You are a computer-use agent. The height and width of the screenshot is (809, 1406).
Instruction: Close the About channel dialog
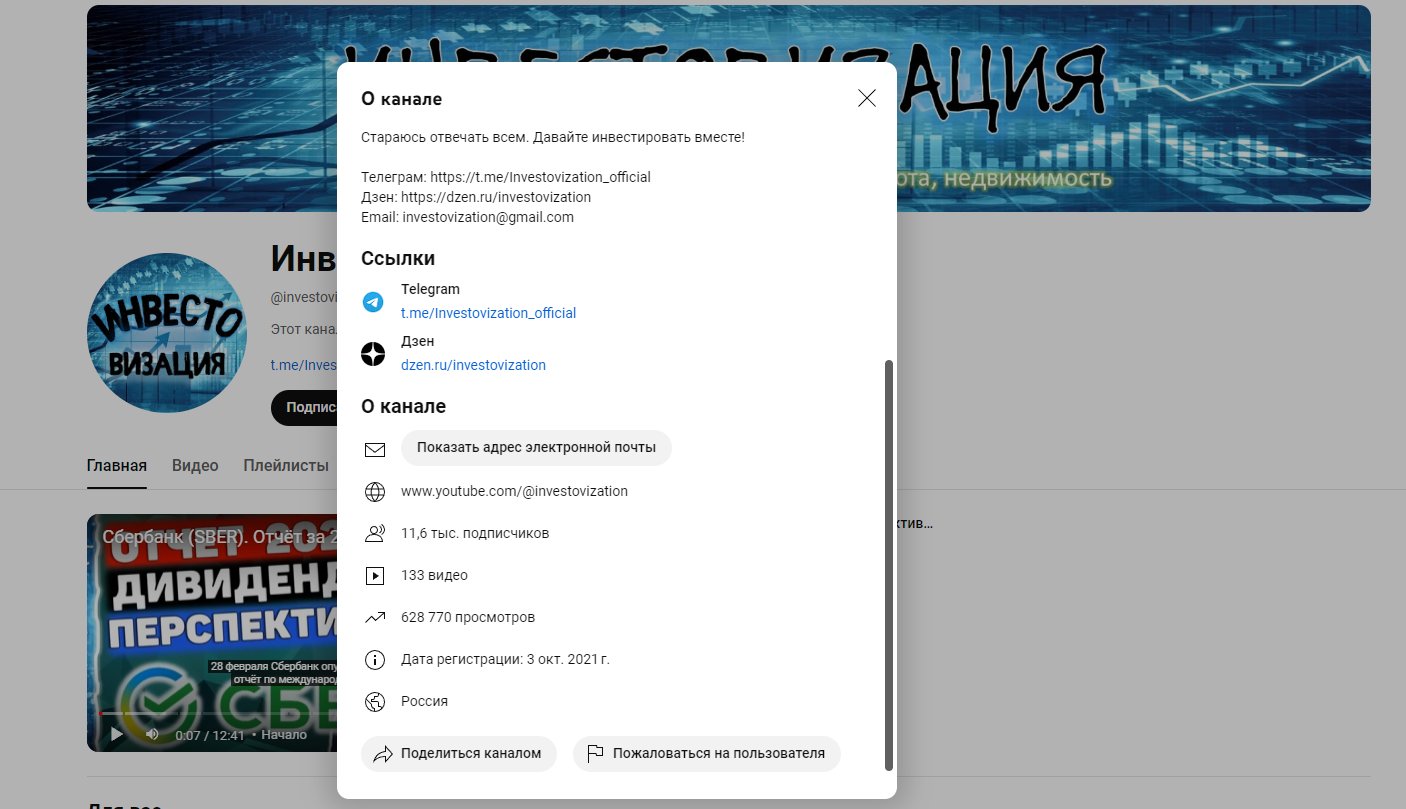[867, 98]
